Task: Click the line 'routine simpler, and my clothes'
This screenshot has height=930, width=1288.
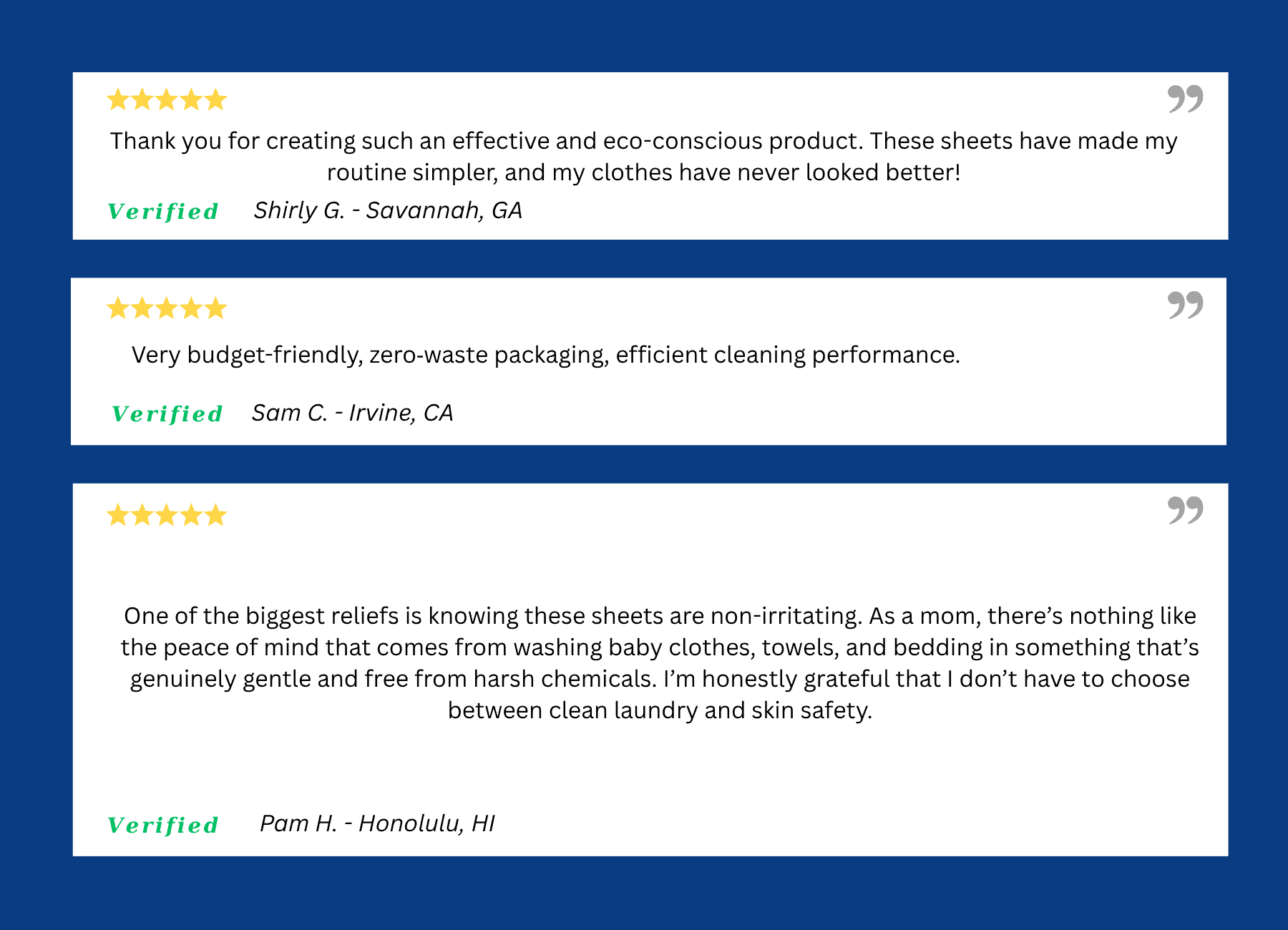Action: [643, 172]
